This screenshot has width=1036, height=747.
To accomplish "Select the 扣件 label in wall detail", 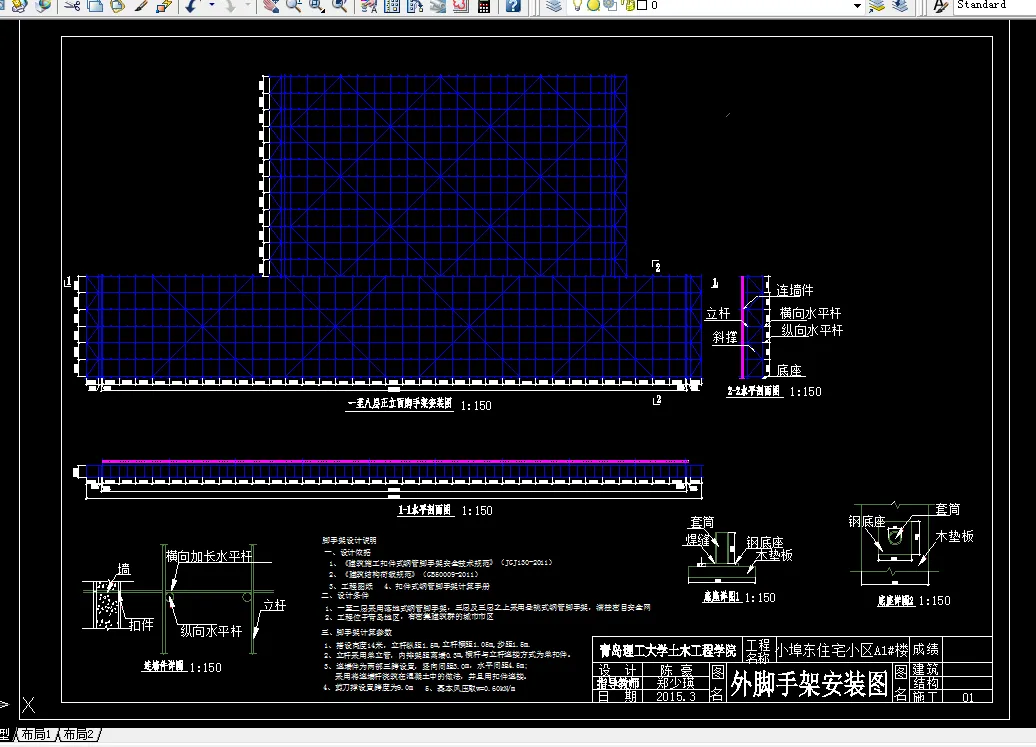I will (141, 625).
